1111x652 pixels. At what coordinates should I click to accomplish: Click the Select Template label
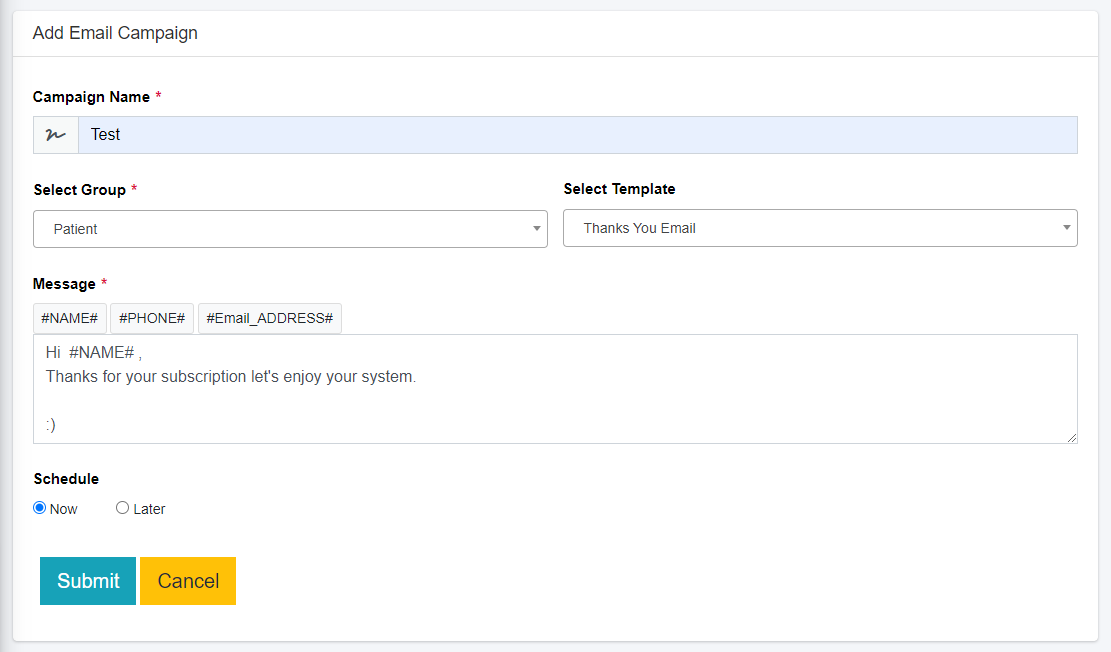point(619,189)
